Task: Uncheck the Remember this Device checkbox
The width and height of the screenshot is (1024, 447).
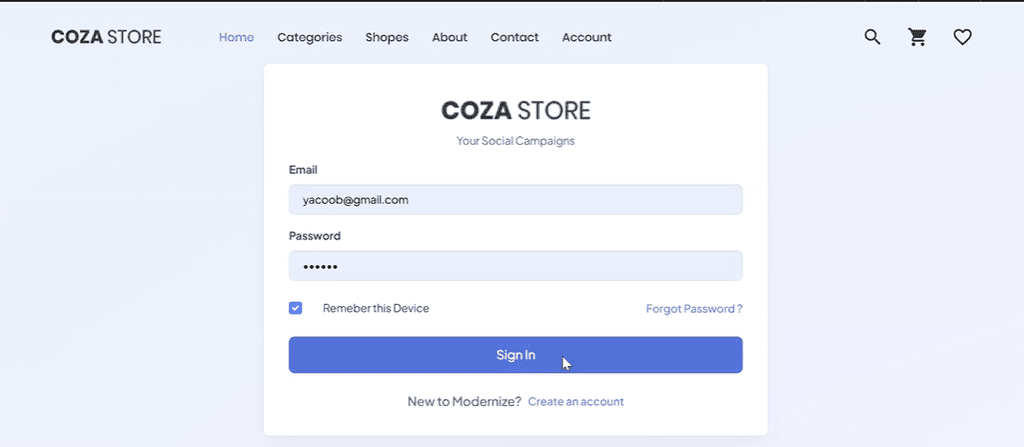Action: pos(296,308)
